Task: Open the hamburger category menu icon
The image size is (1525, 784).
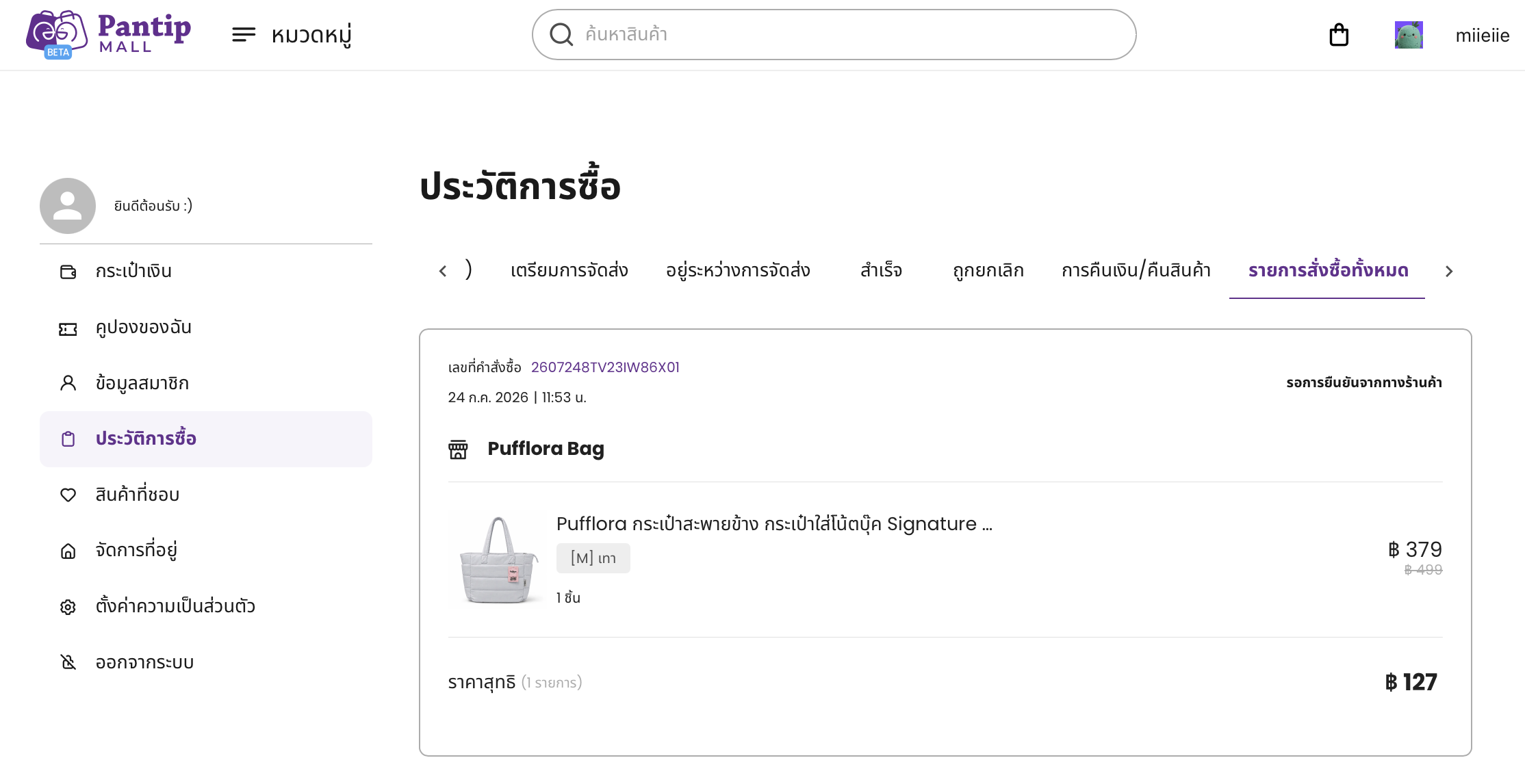Action: pyautogui.click(x=244, y=35)
